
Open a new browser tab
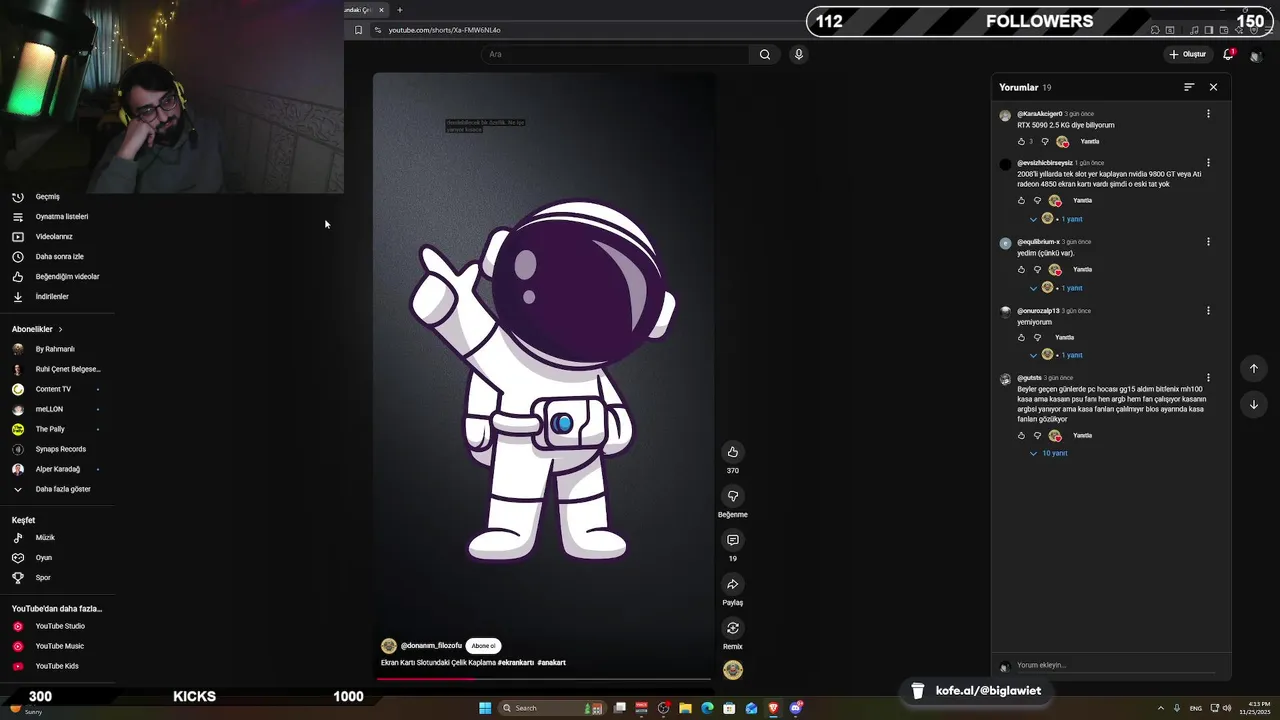(x=399, y=10)
